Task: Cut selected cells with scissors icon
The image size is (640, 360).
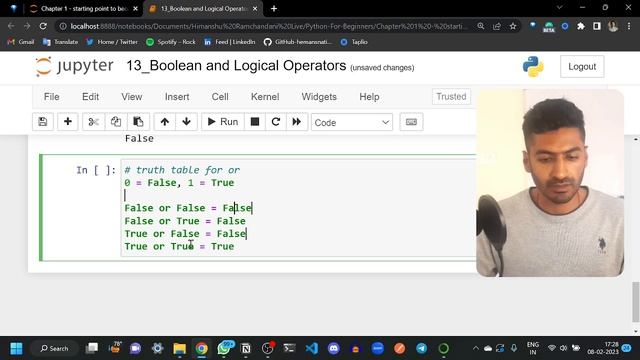Action: [93, 122]
